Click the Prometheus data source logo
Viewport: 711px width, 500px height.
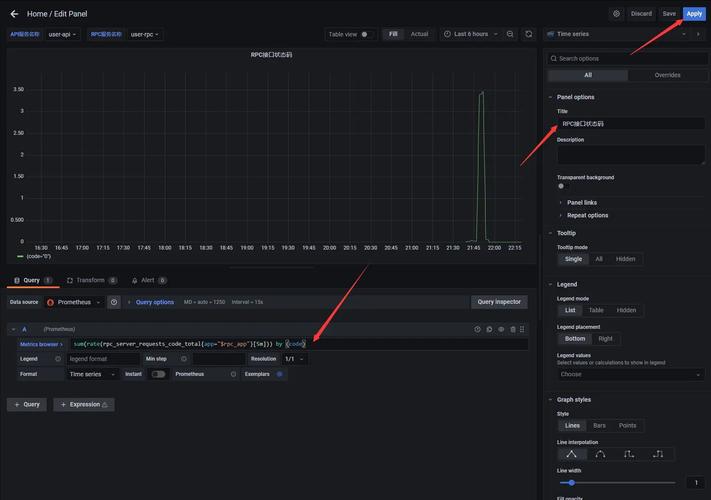coord(50,302)
